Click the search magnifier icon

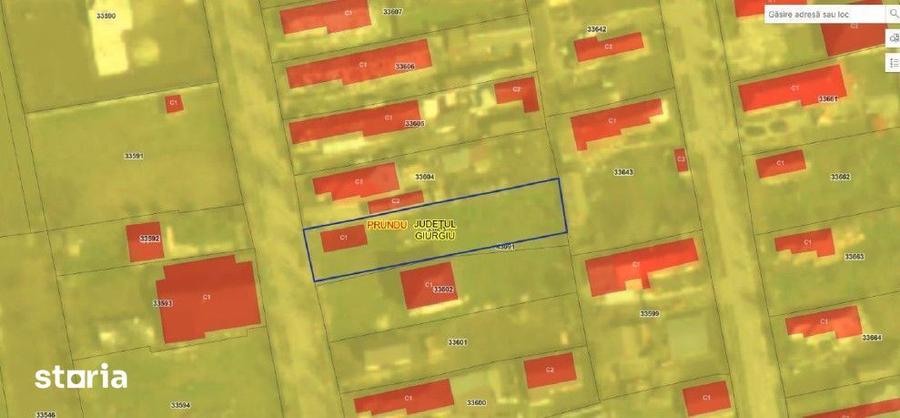pyautogui.click(x=894, y=14)
